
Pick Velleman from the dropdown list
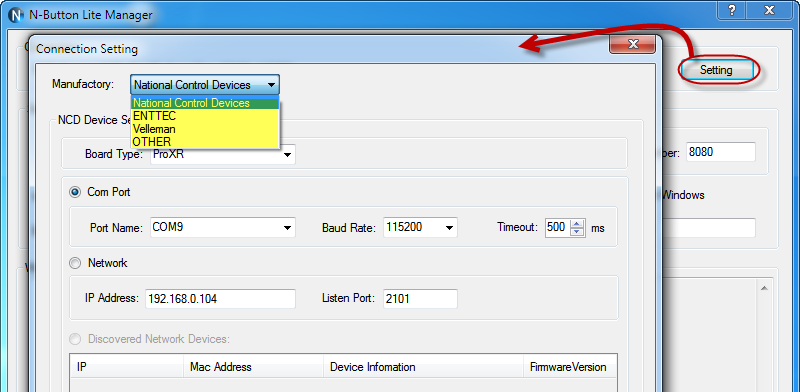pos(205,129)
